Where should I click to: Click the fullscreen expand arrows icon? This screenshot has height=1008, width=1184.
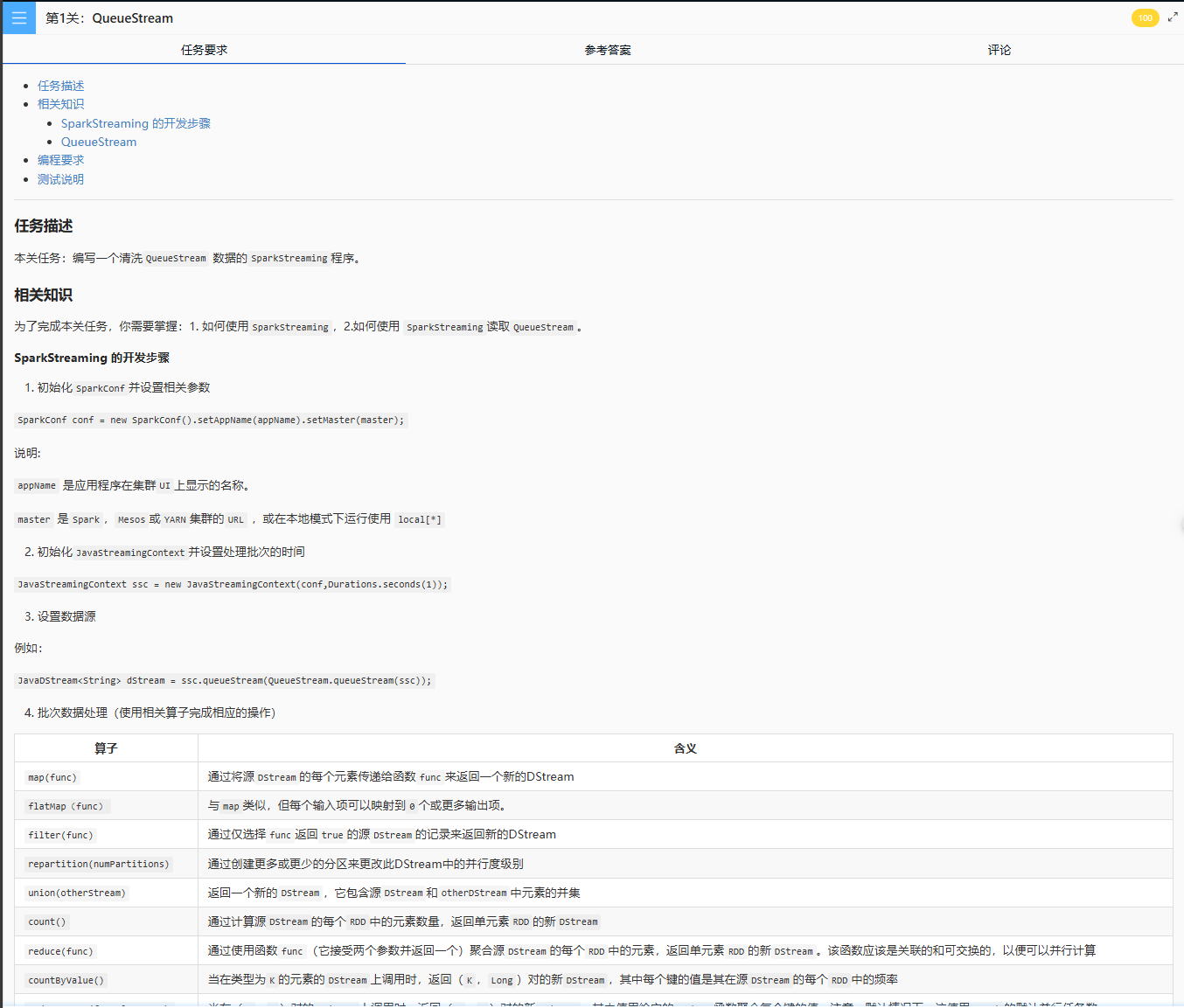point(1173,17)
